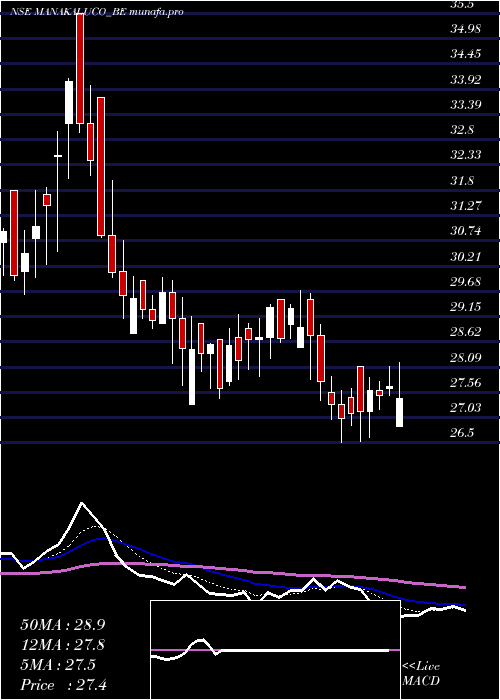
Task: Click the 34.98 price axis label
Action: (x=466, y=29)
